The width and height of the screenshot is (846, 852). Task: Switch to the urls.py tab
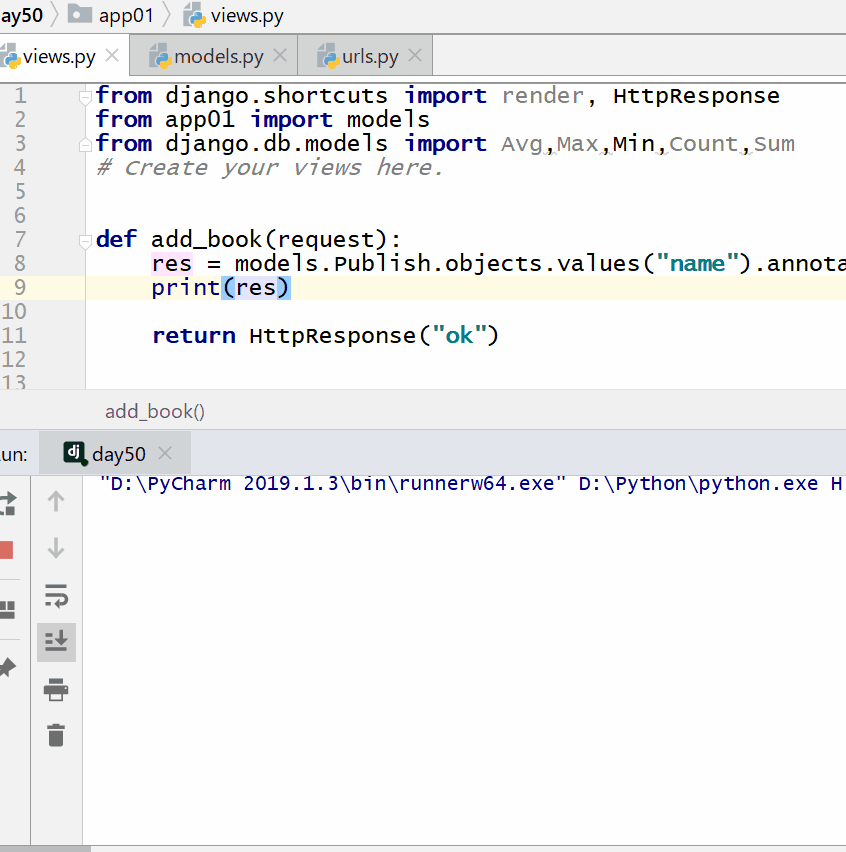point(369,57)
